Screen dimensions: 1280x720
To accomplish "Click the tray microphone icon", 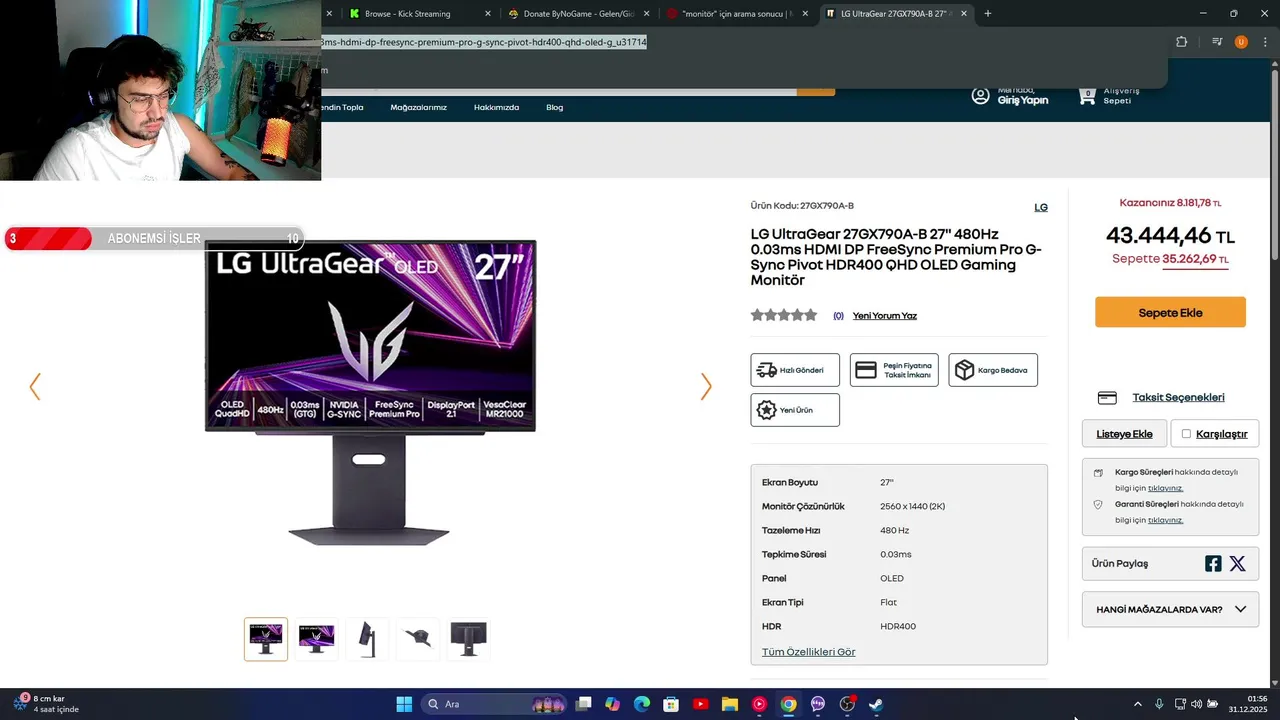I will point(1159,704).
